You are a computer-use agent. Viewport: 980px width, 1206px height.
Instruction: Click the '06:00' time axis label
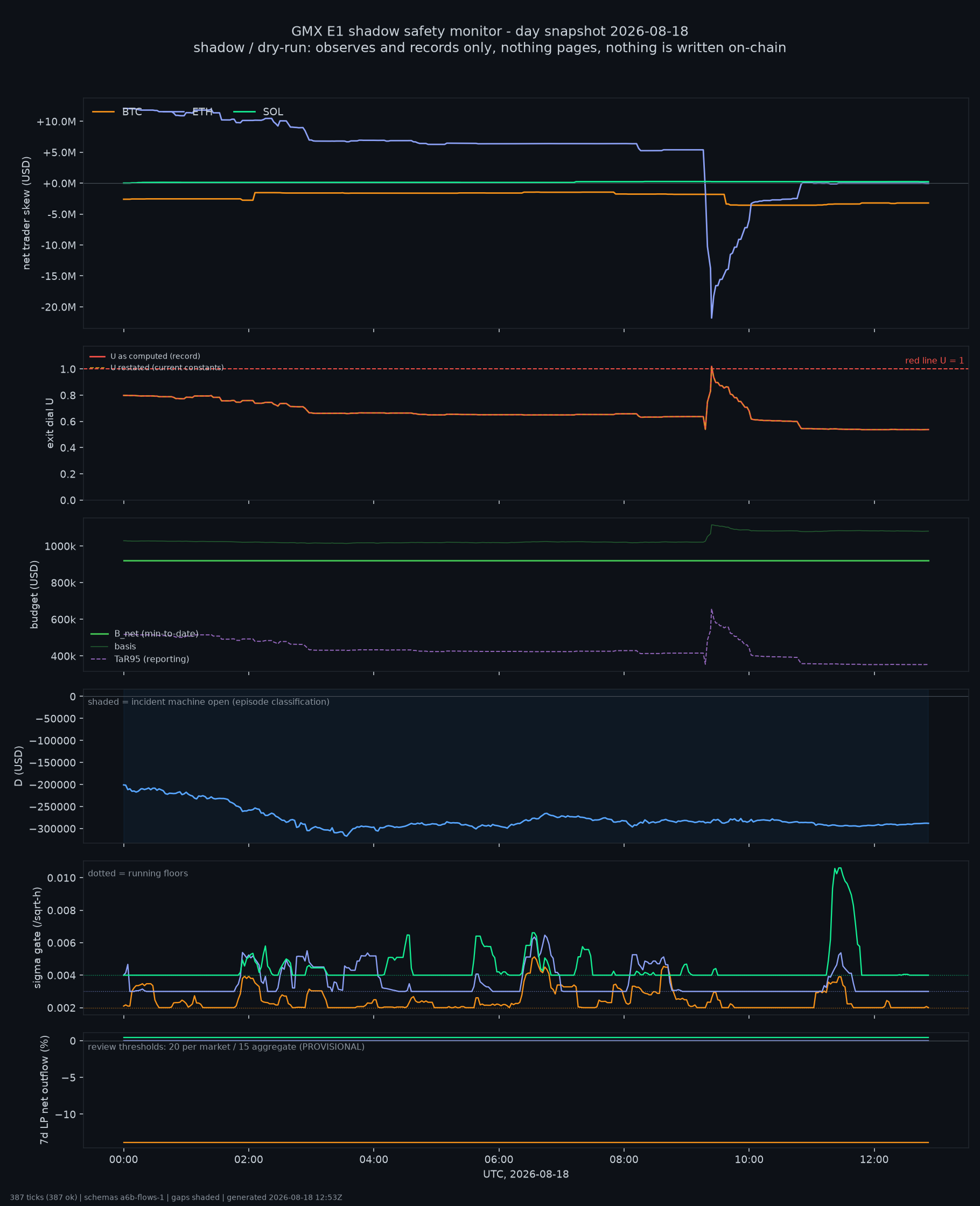[499, 1159]
